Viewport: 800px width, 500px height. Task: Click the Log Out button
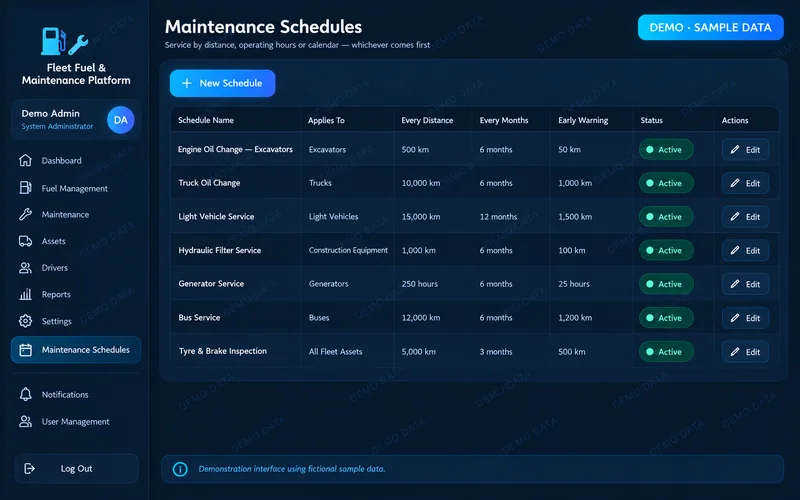[76, 468]
